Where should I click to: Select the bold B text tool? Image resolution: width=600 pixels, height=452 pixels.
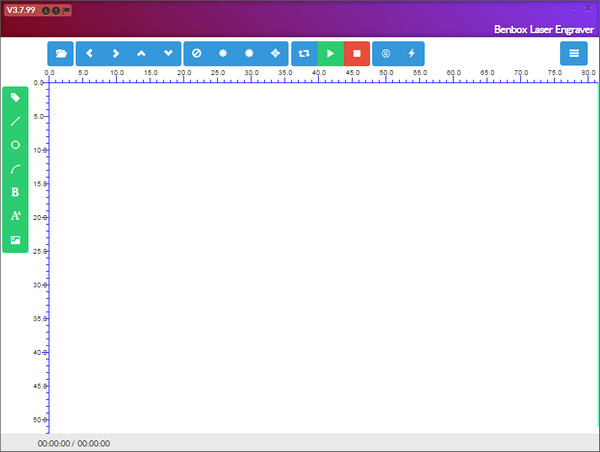pyautogui.click(x=15, y=192)
